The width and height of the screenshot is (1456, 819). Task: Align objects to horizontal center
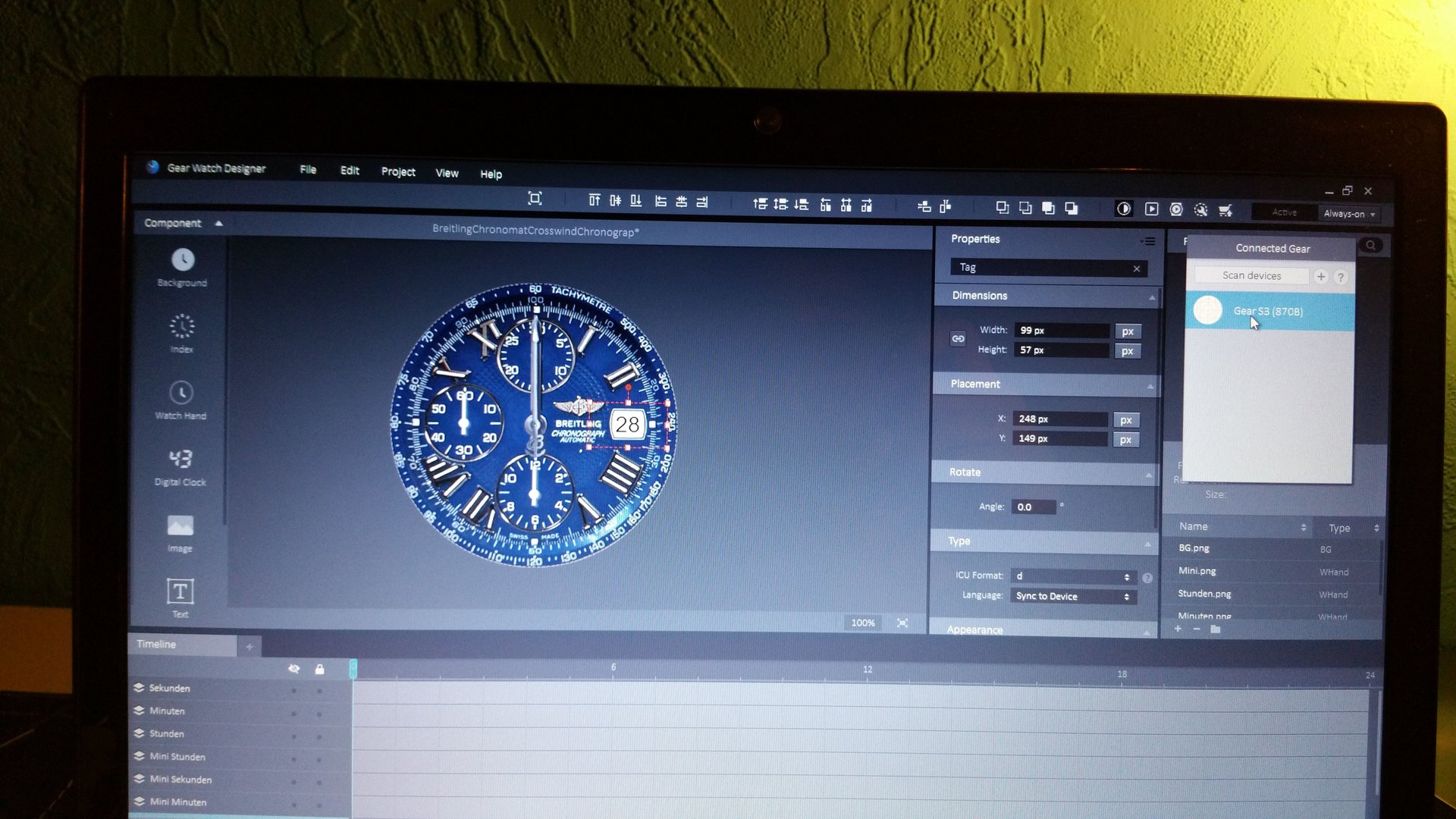pyautogui.click(x=681, y=202)
